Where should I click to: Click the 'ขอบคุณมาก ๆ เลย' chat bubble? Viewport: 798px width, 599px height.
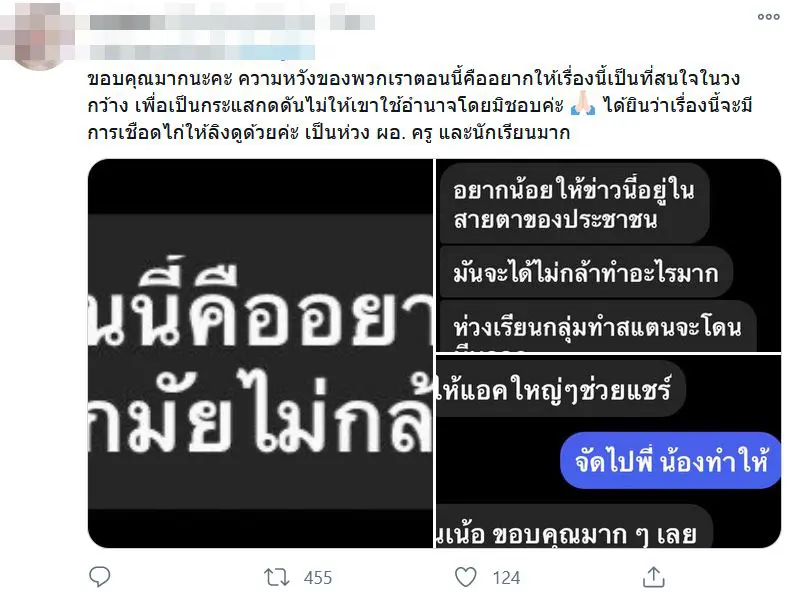click(x=574, y=528)
